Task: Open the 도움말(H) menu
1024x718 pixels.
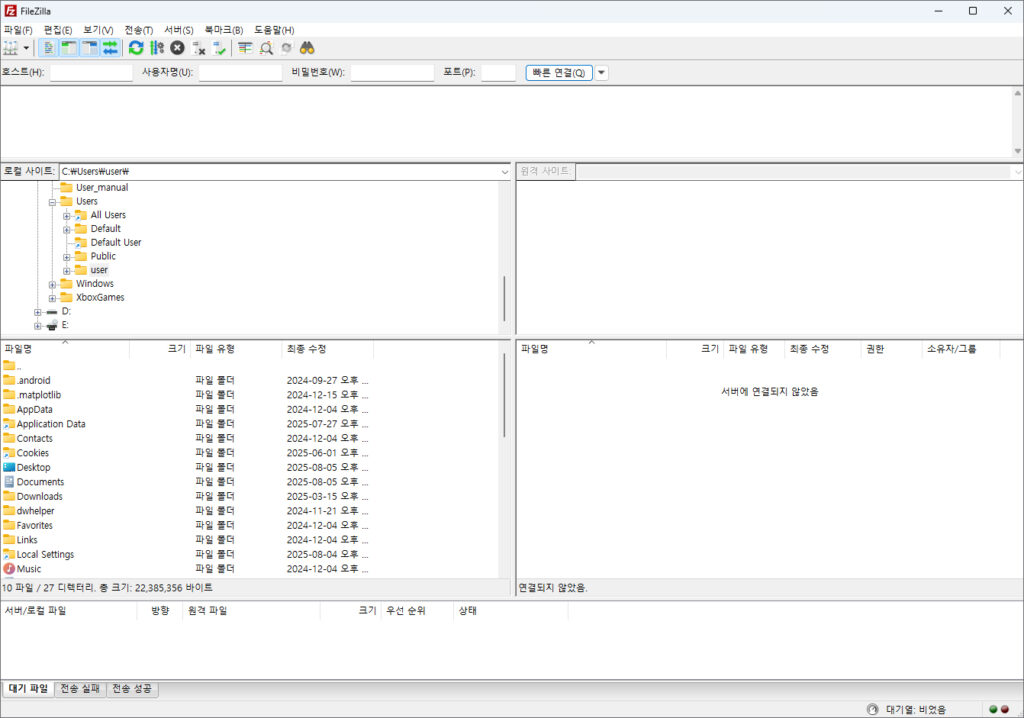Action: pos(274,30)
